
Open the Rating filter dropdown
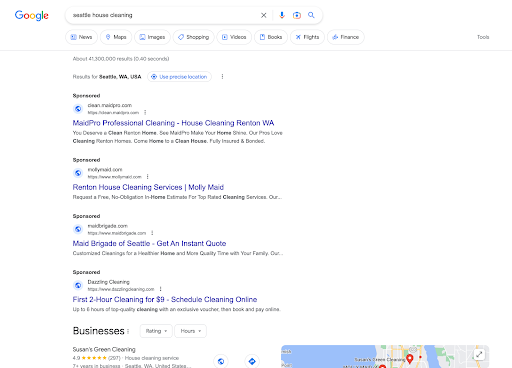click(x=156, y=331)
